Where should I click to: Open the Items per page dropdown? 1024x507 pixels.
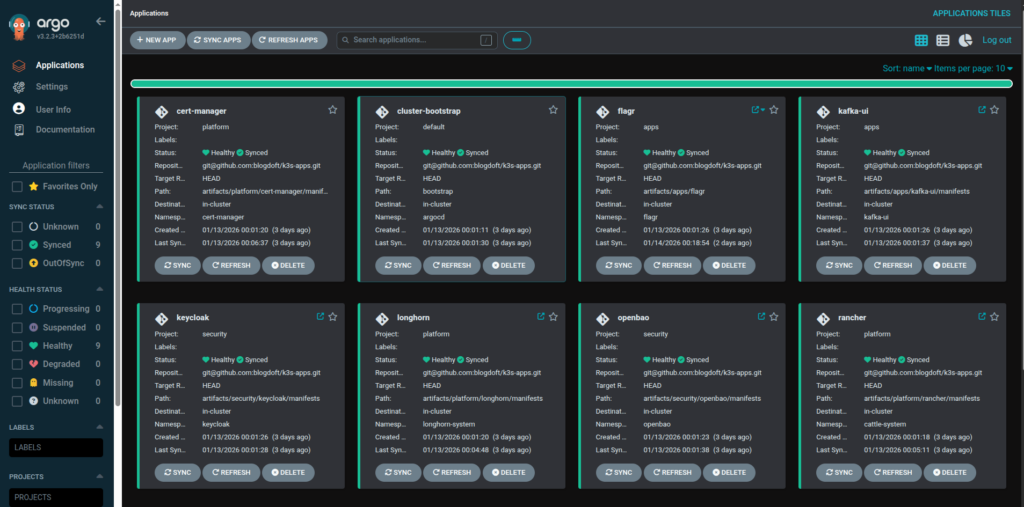tap(977, 68)
